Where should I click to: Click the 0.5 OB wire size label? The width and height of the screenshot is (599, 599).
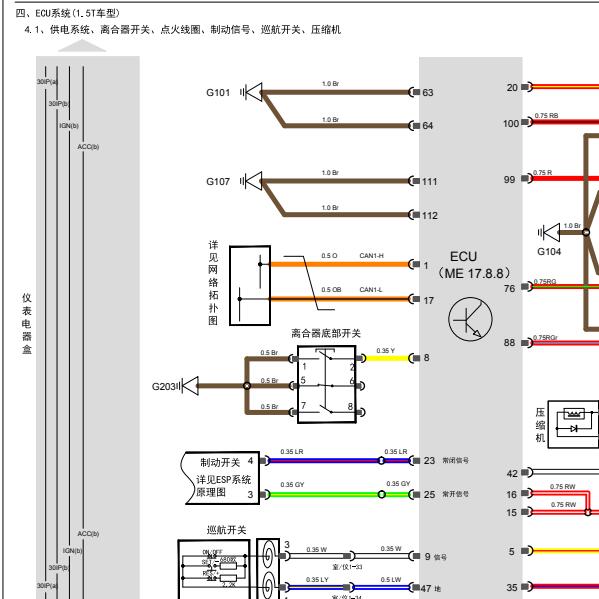point(331,290)
